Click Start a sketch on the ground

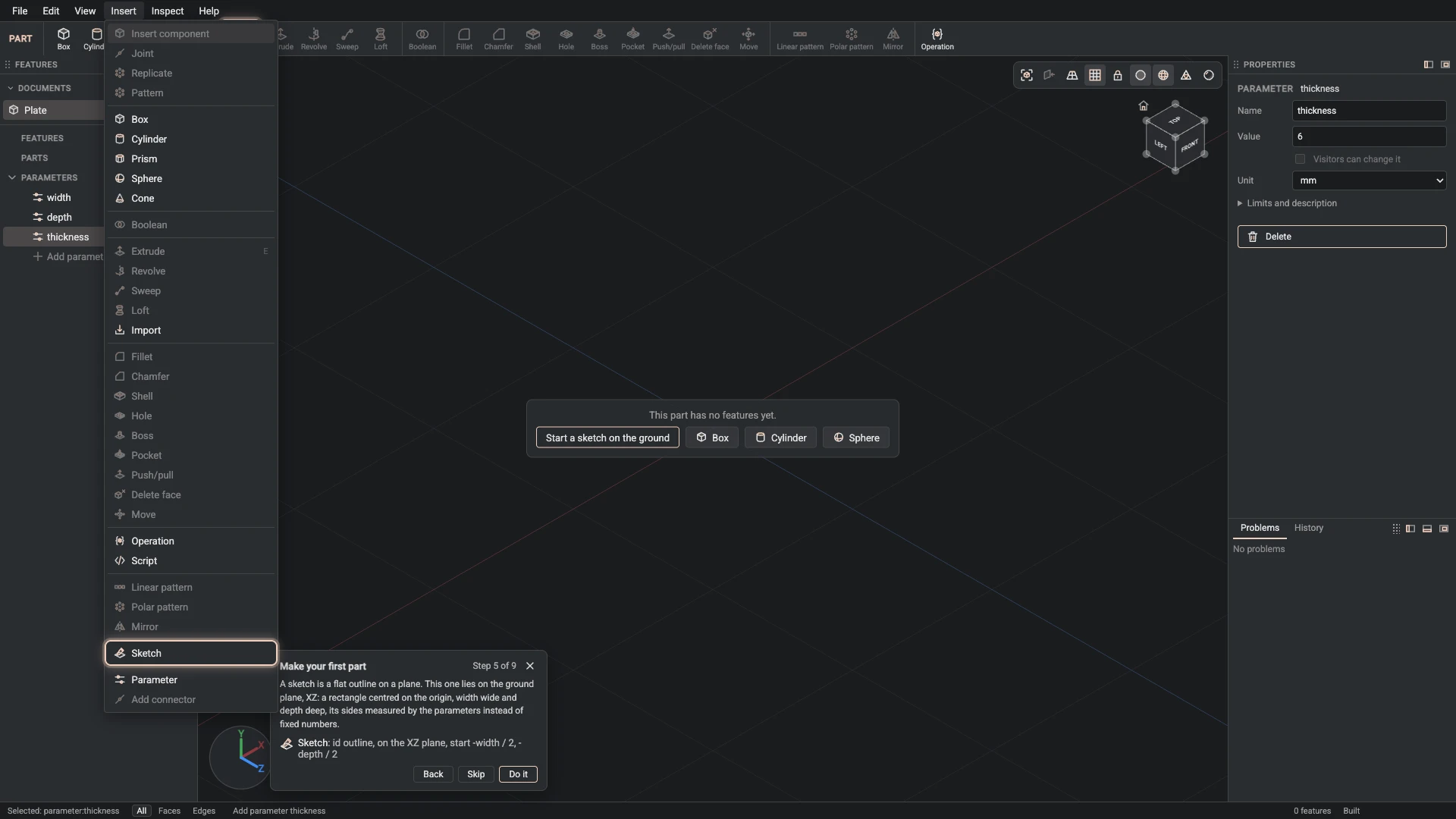click(x=607, y=438)
